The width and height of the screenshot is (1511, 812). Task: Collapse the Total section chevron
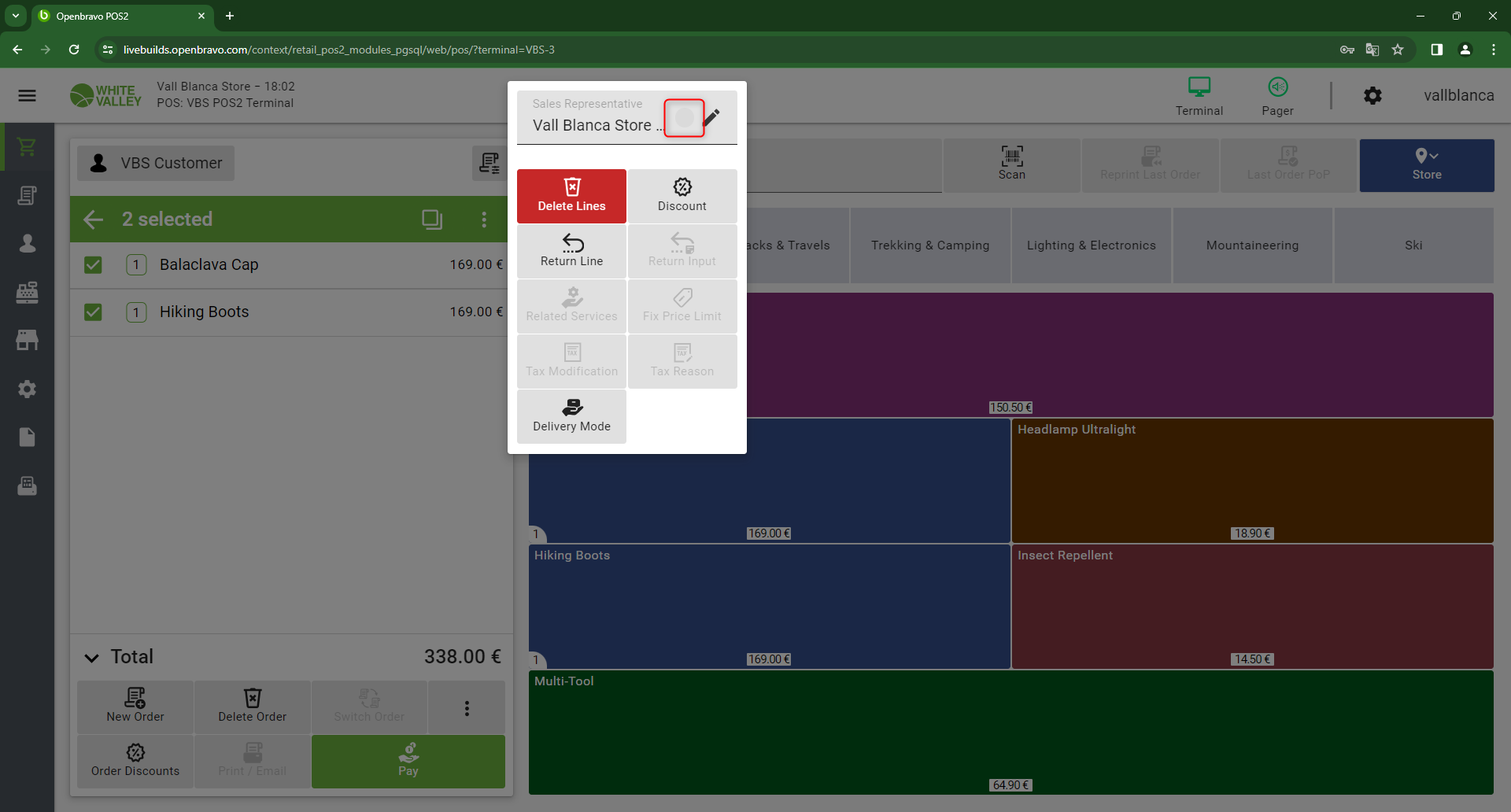pyautogui.click(x=92, y=658)
